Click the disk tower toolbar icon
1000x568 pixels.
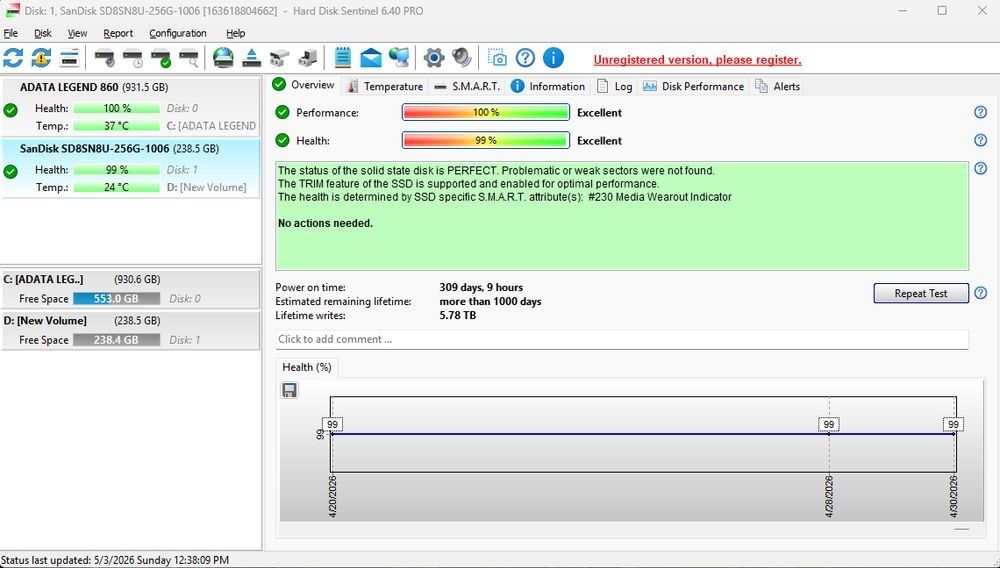(307, 58)
